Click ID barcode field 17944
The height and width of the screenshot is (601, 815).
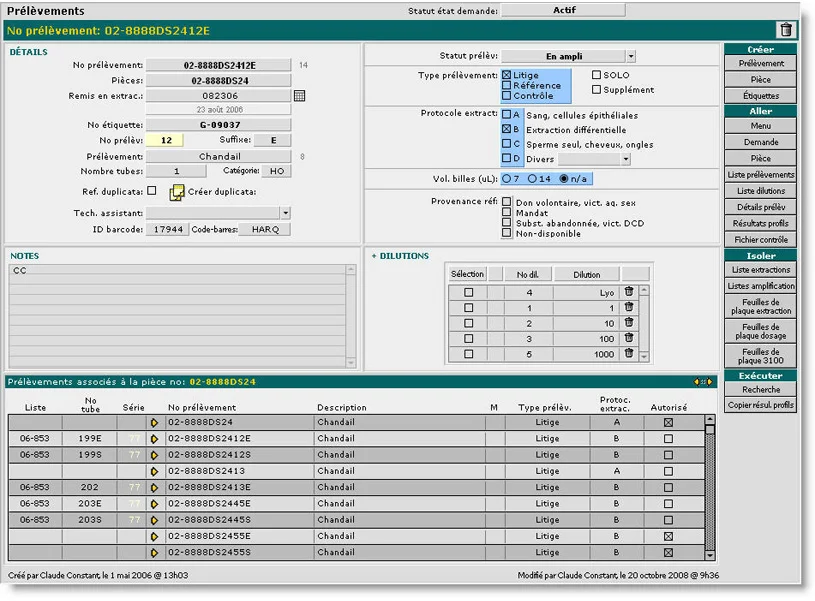pyautogui.click(x=168, y=229)
